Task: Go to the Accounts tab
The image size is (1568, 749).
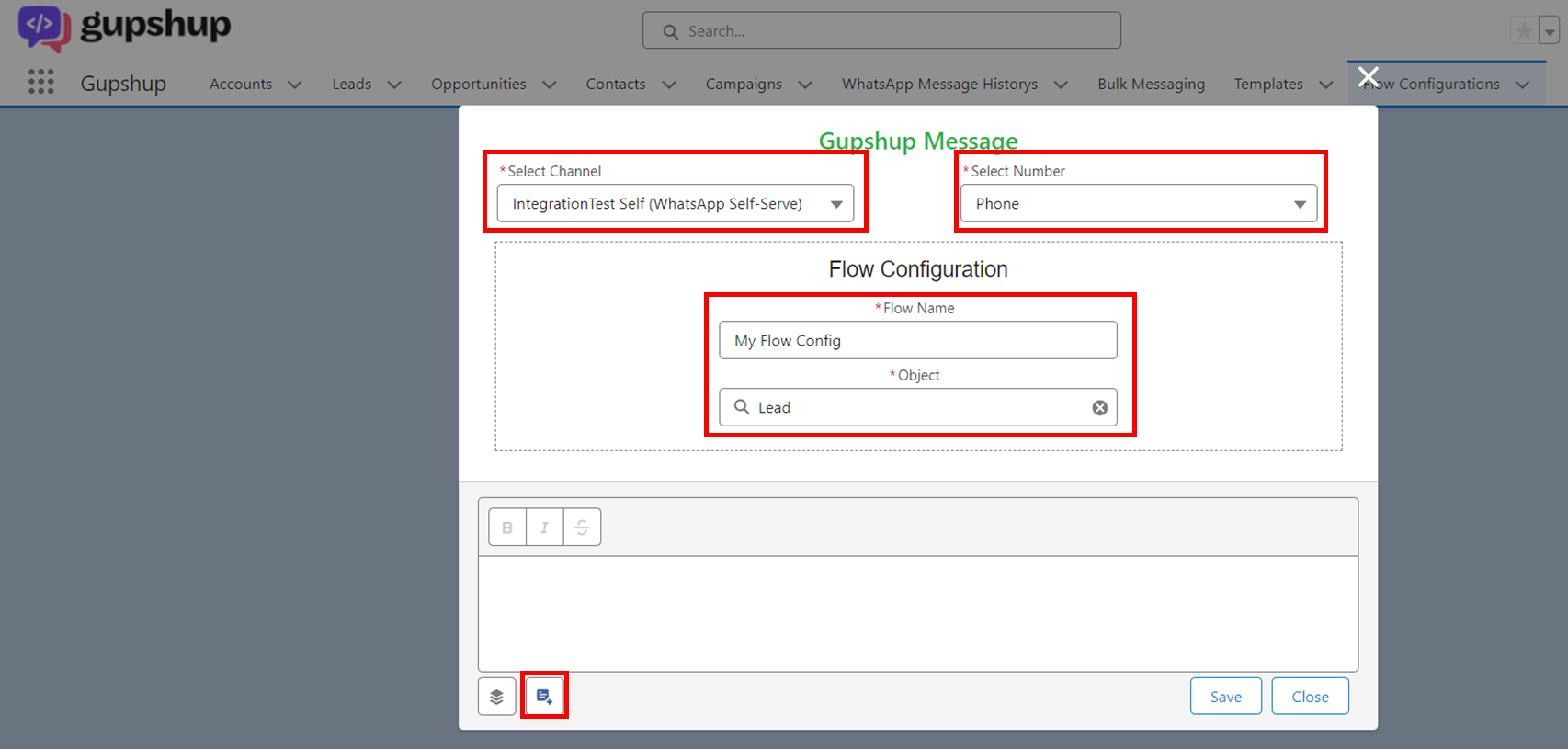Action: (241, 84)
